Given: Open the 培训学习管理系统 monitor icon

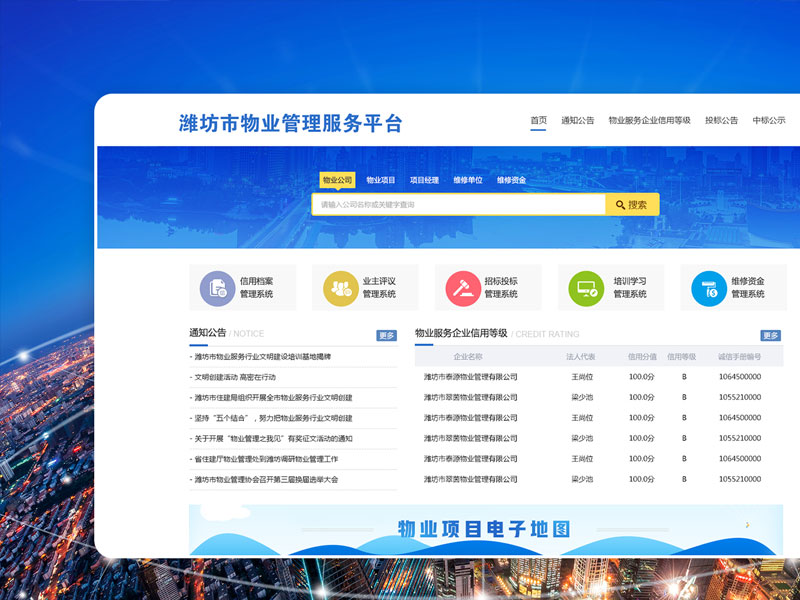Looking at the screenshot, I should point(586,288).
